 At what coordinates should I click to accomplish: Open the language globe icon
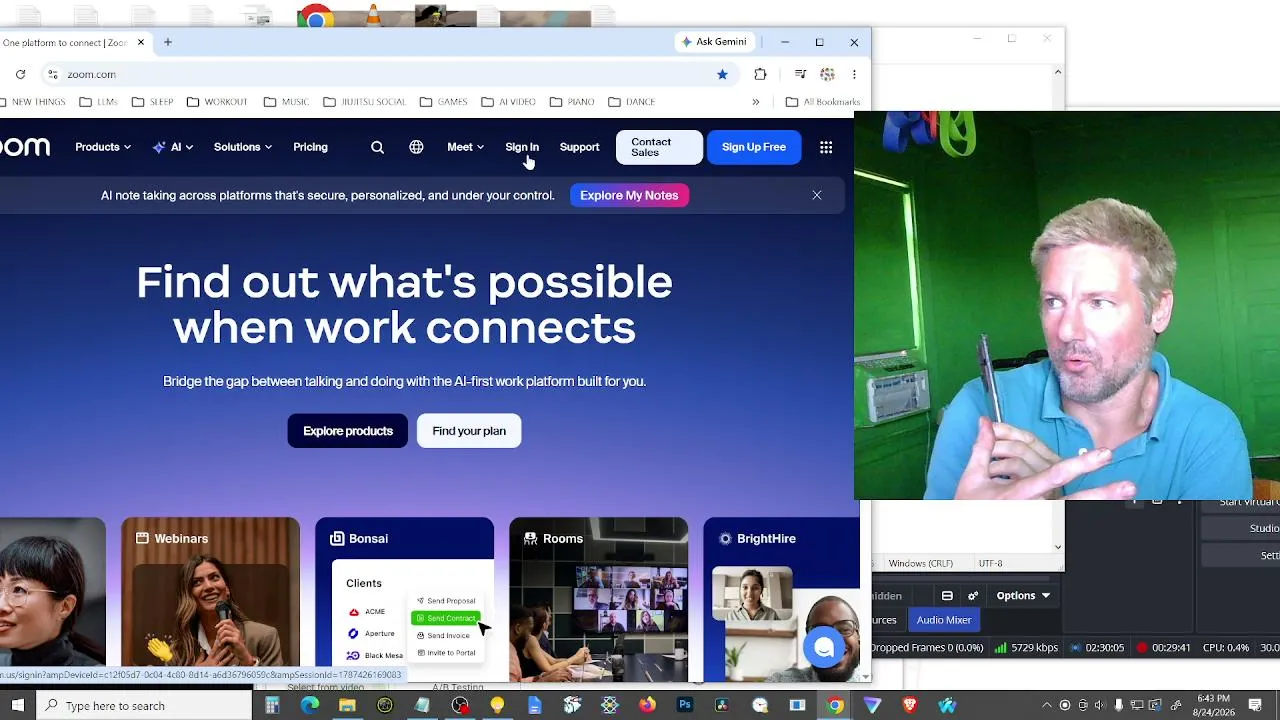pyautogui.click(x=416, y=147)
